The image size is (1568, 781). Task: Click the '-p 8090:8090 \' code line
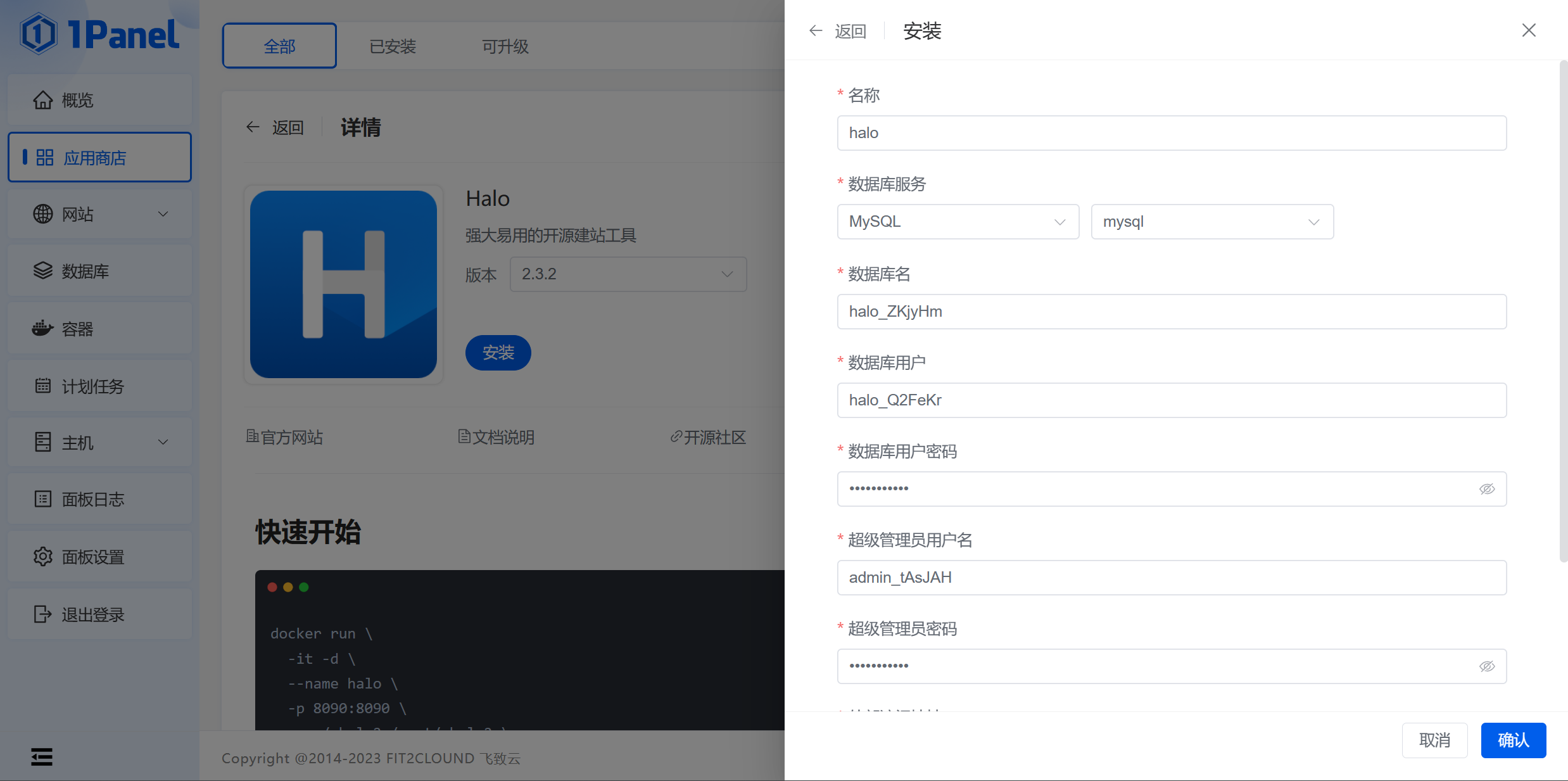pyautogui.click(x=347, y=708)
